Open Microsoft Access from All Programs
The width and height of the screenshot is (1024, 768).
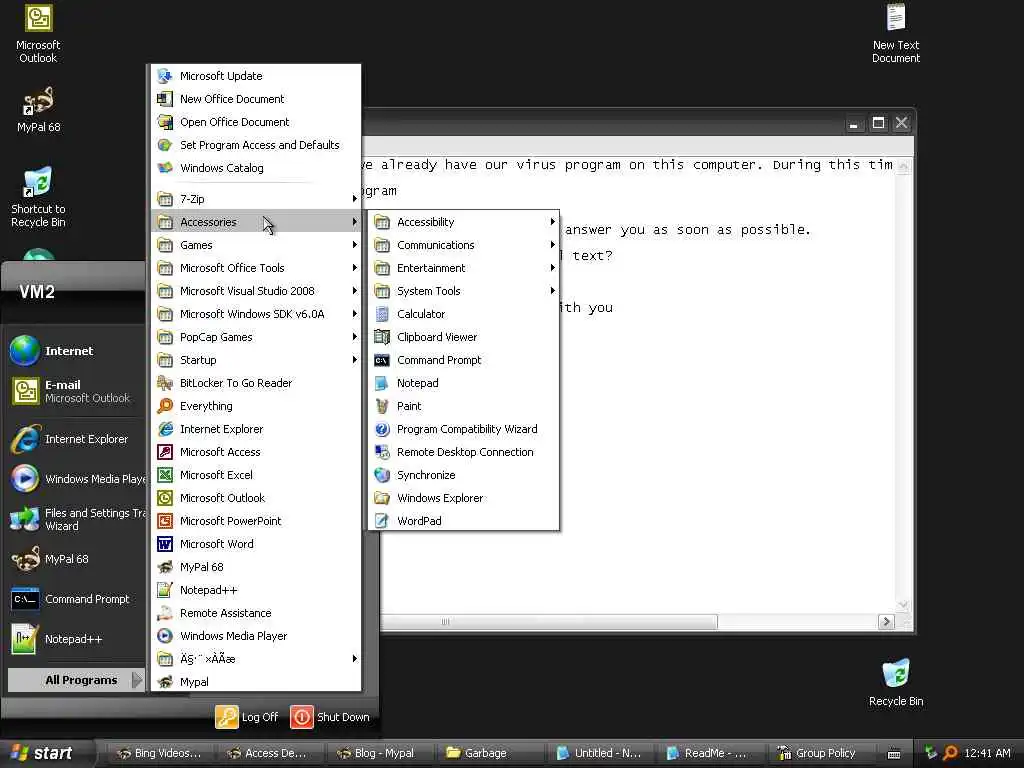click(x=255, y=452)
